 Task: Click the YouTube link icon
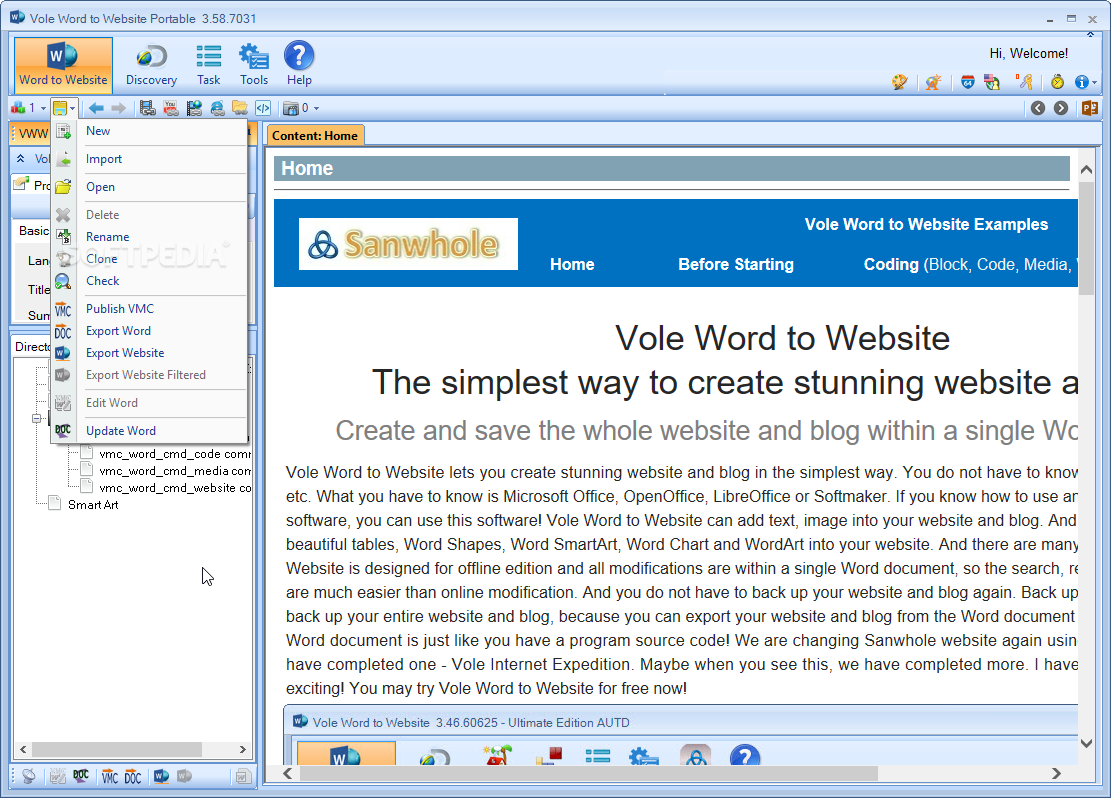coord(171,108)
